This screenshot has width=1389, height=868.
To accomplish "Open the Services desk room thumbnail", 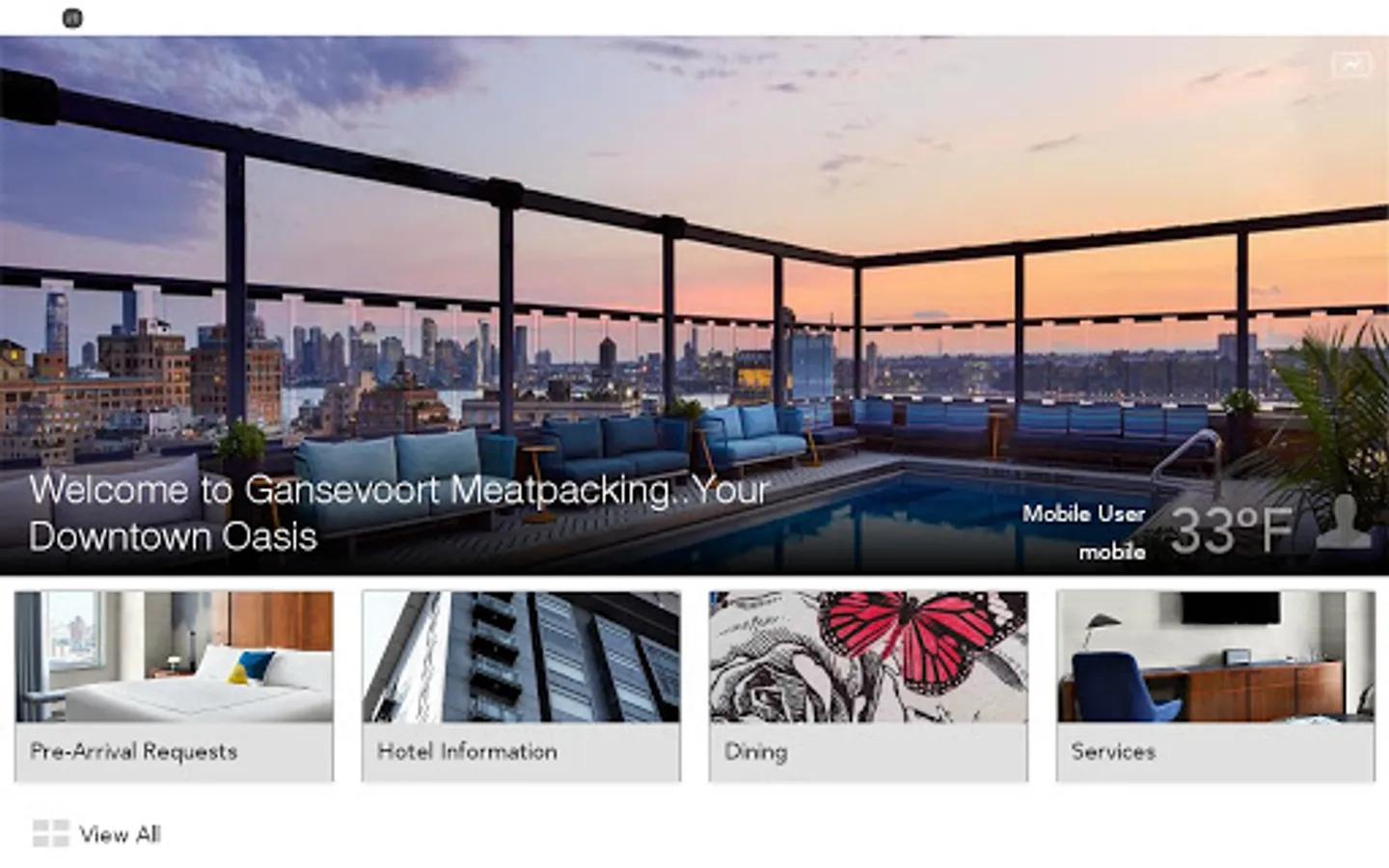I will pyautogui.click(x=1215, y=657).
